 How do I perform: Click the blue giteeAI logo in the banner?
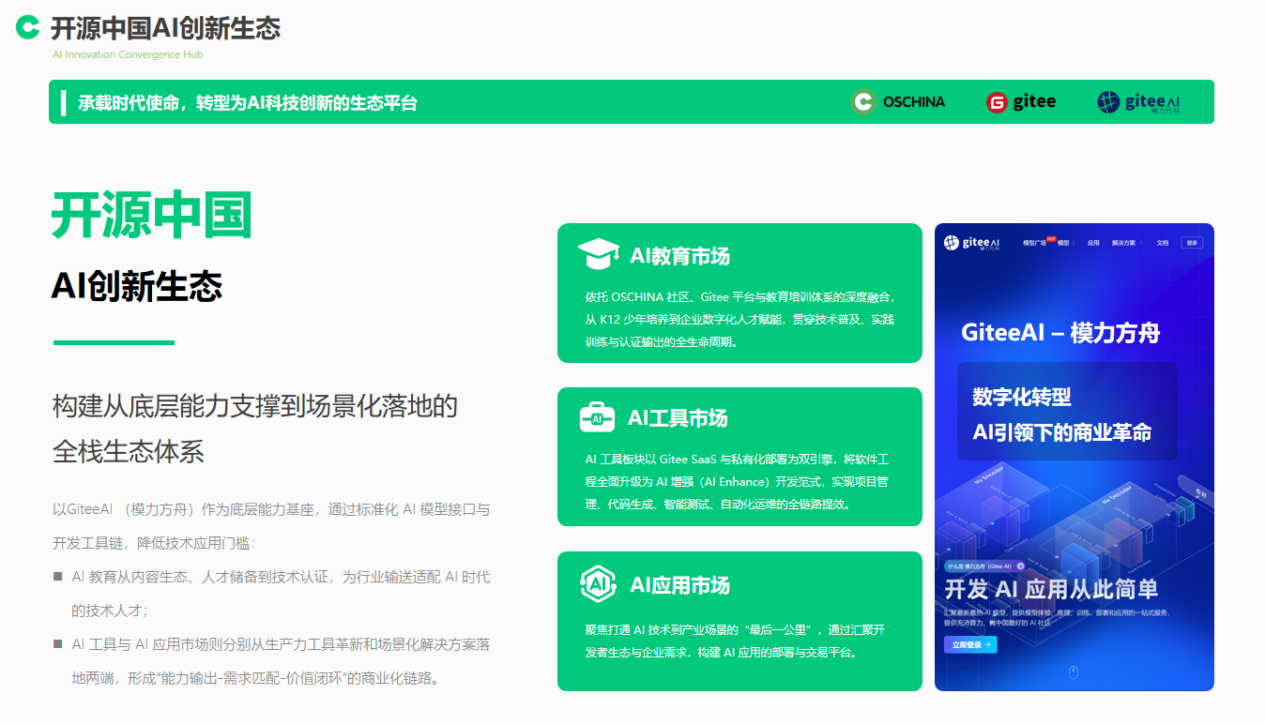[1139, 102]
